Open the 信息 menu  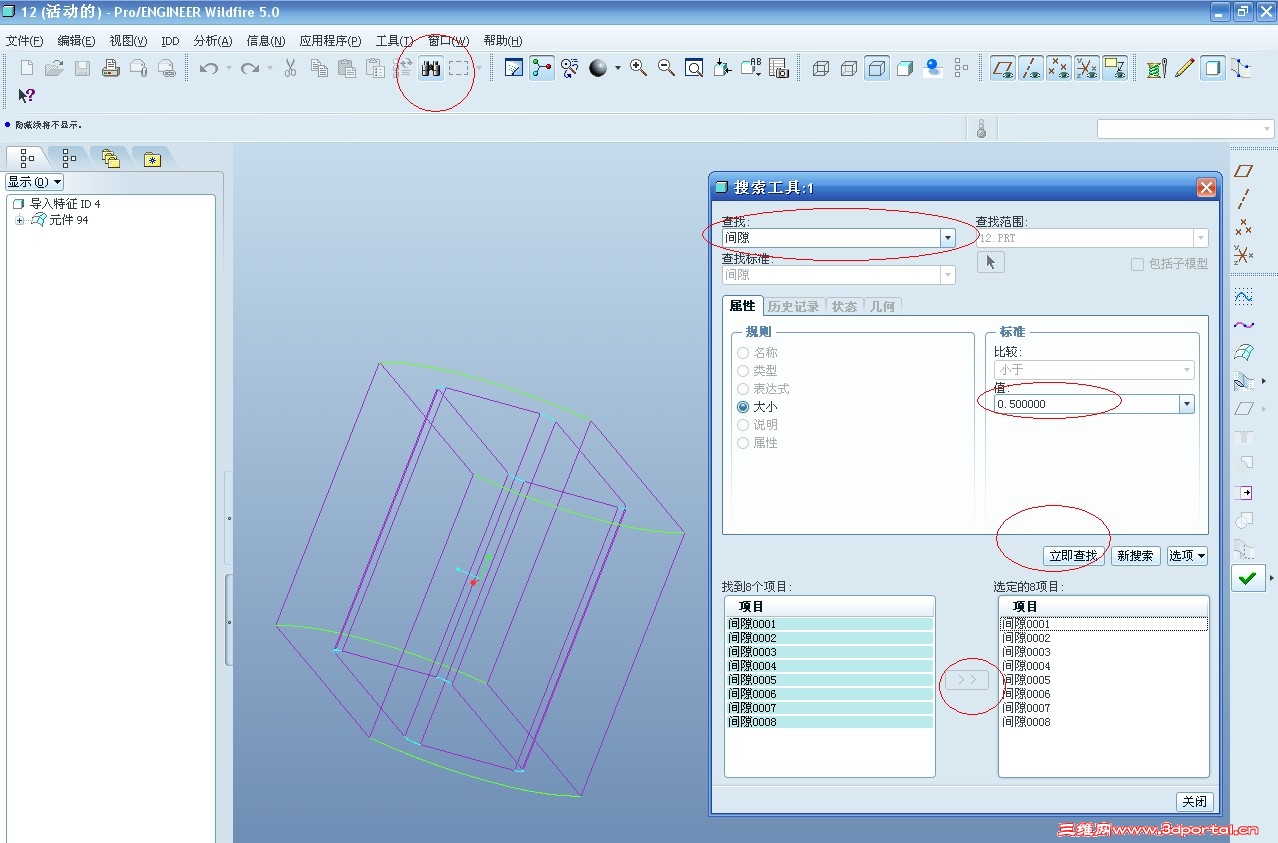point(265,41)
